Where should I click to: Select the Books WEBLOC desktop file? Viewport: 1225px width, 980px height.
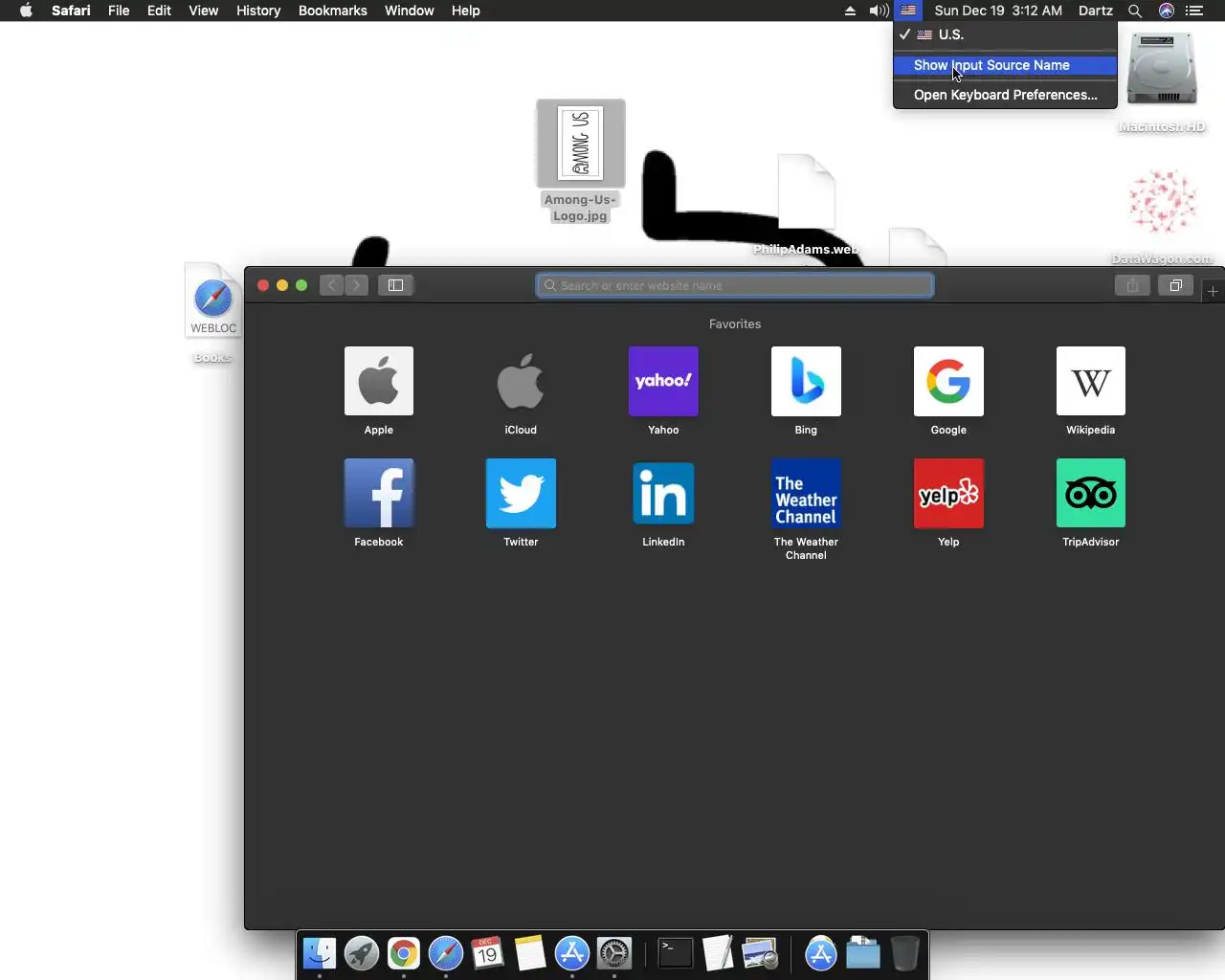tap(212, 313)
